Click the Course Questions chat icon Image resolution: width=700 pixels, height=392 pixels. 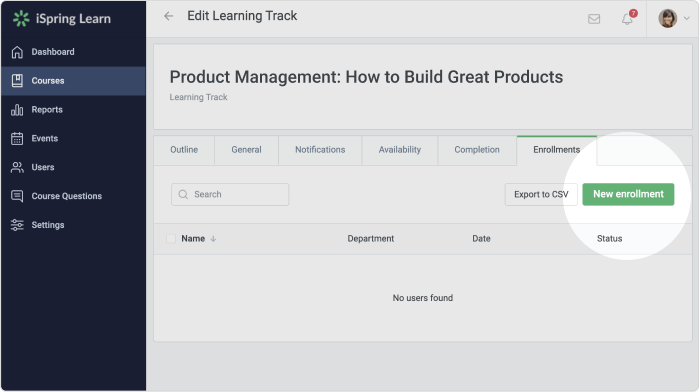pyautogui.click(x=17, y=196)
